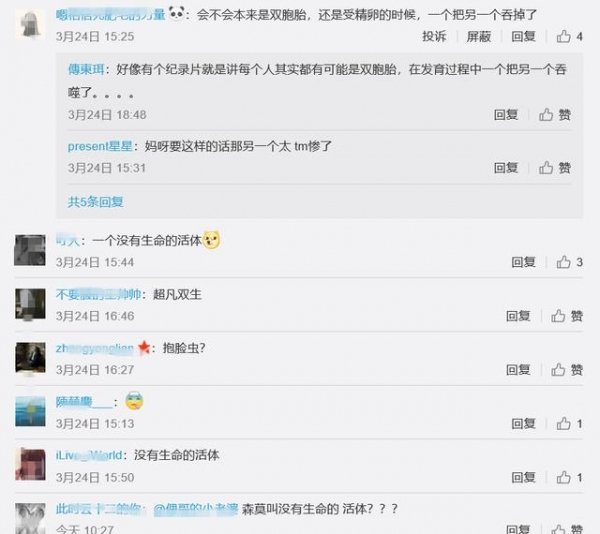600x534 pixels.
Task: Click 投诉 to report the top comment
Action: (x=434, y=37)
